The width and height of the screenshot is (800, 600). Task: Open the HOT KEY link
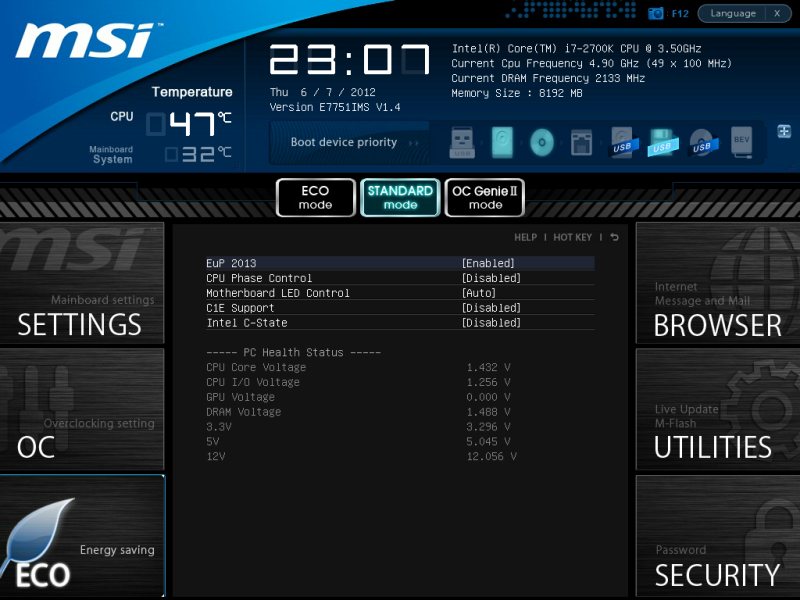572,237
